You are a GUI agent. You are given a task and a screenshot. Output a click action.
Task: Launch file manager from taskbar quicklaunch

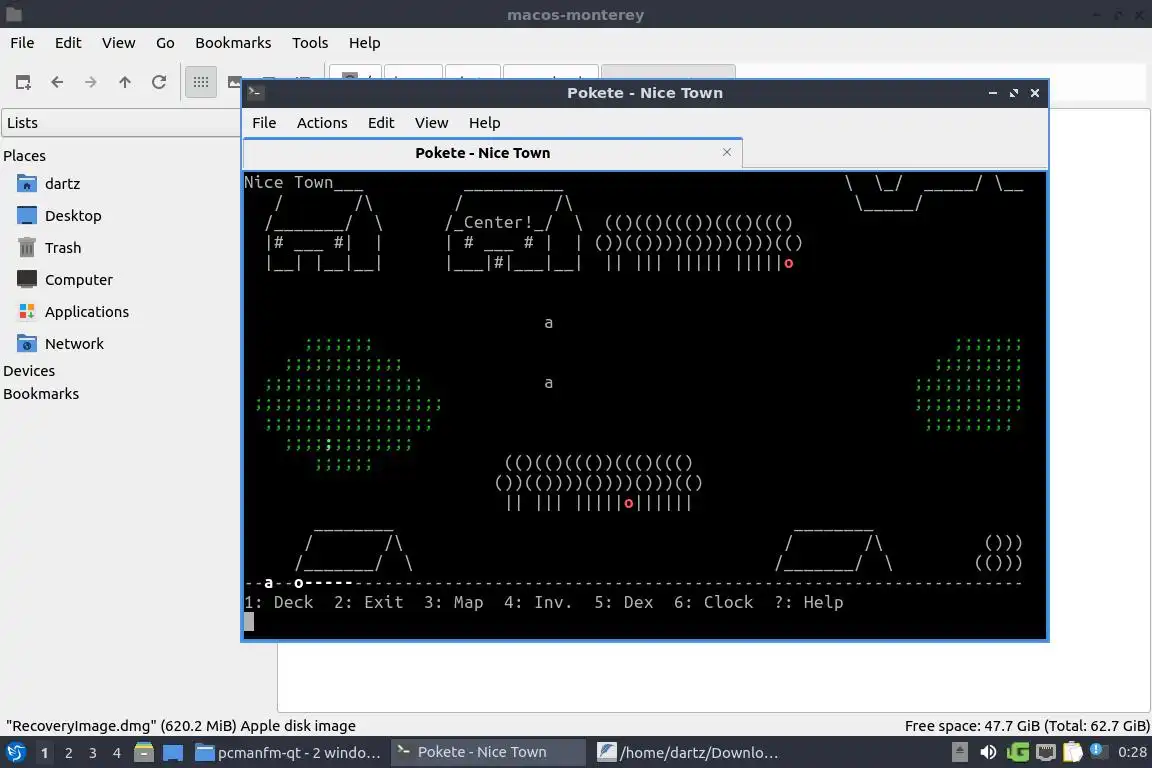tap(144, 753)
